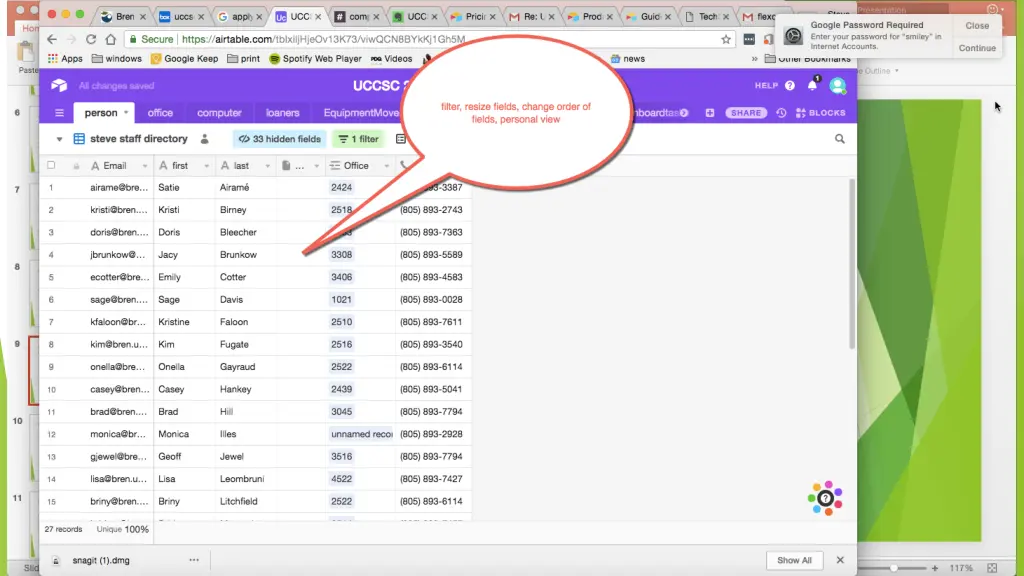Screen dimensions: 1024x576
Task: Close the downloads bar
Action: 840,560
